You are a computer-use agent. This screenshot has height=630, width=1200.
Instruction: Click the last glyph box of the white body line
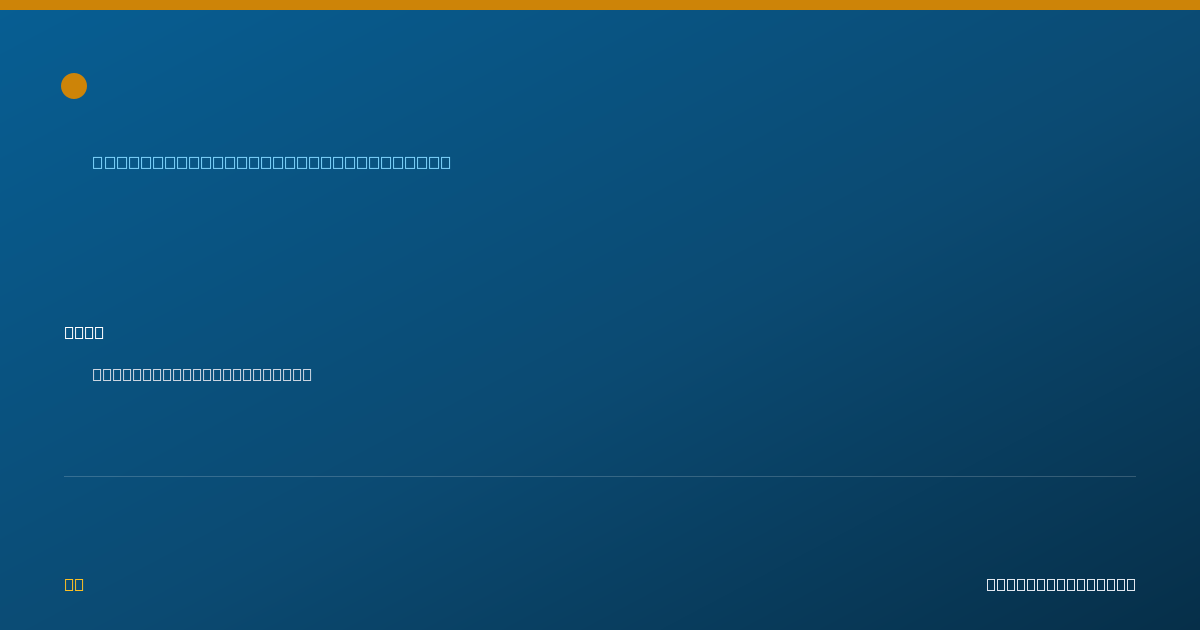click(307, 374)
